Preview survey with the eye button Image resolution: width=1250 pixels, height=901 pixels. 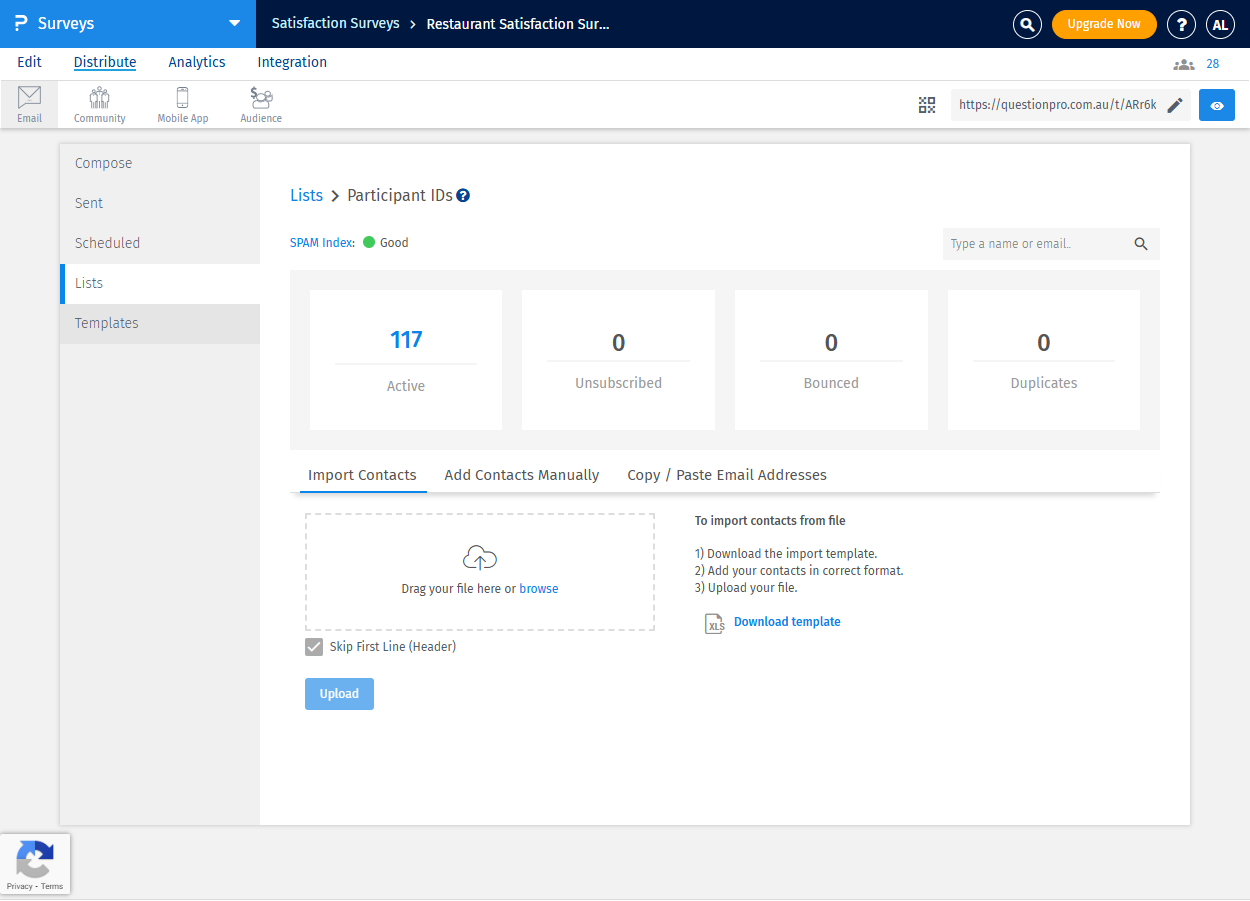1216,105
